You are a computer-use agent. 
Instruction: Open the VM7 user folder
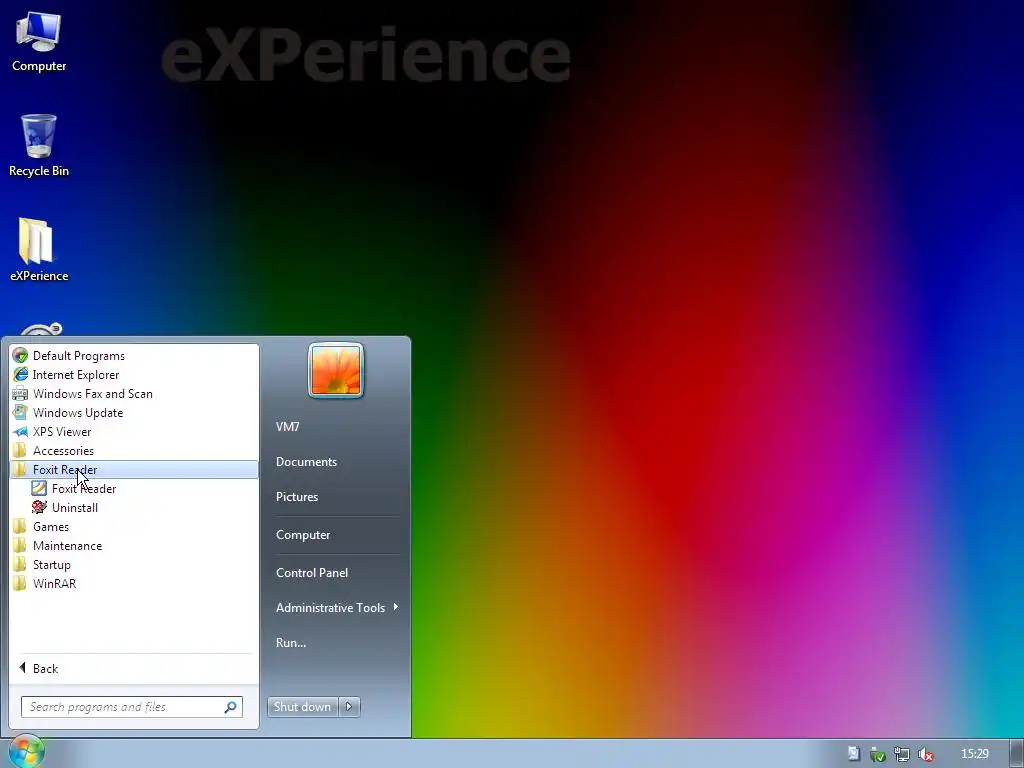pyautogui.click(x=287, y=426)
